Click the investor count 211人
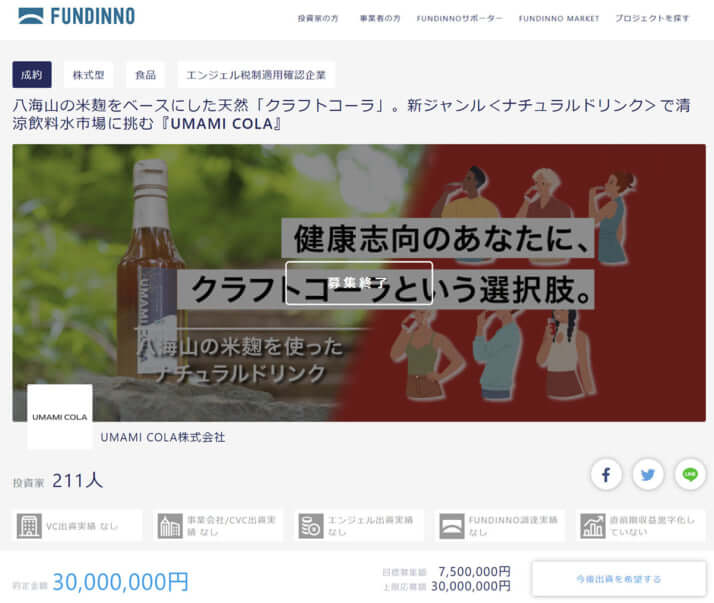714x603 pixels. pos(77,481)
